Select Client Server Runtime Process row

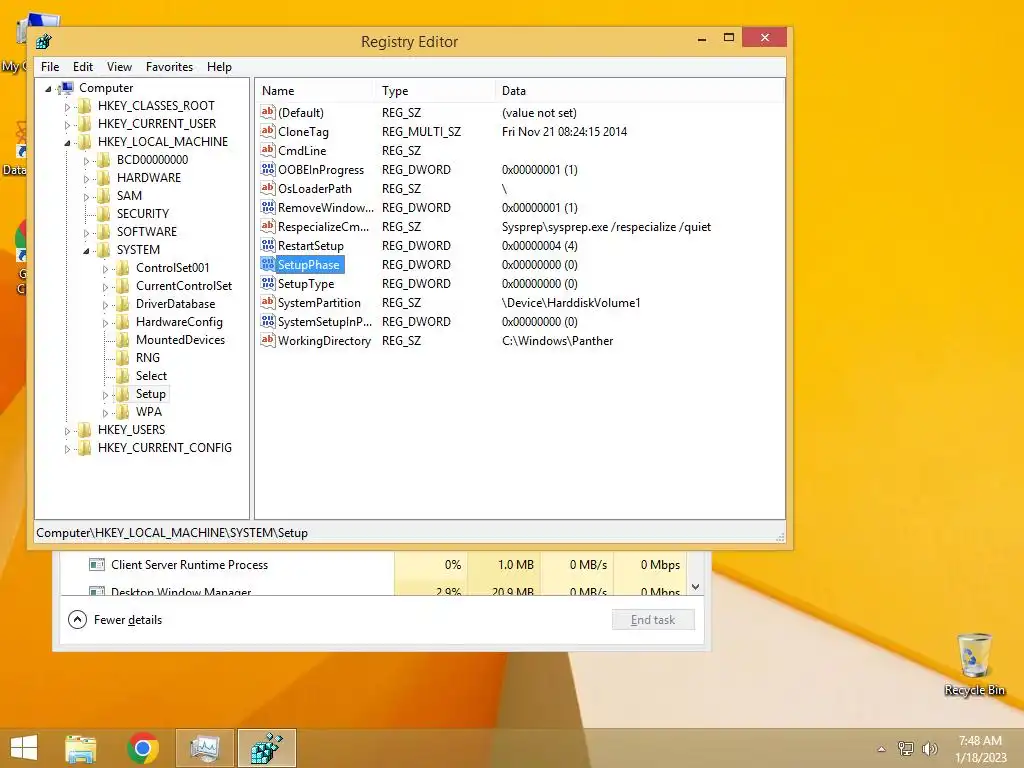[x=372, y=565]
